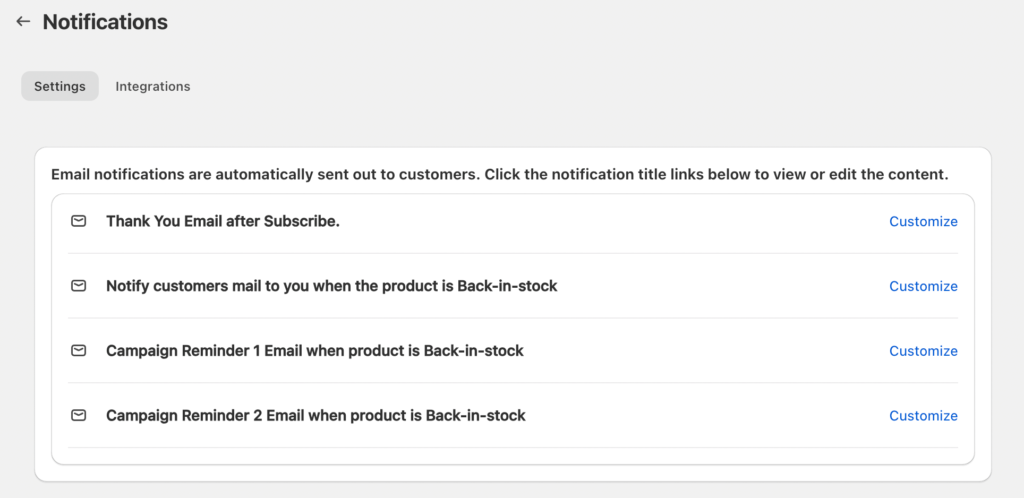This screenshot has width=1024, height=498.
Task: Customize the Campaign Reminder 1 email
Action: [923, 350]
